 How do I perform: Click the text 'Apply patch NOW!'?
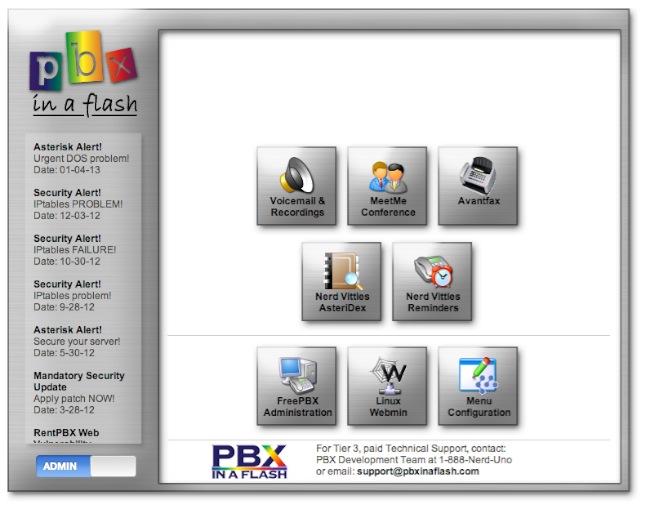tap(74, 399)
